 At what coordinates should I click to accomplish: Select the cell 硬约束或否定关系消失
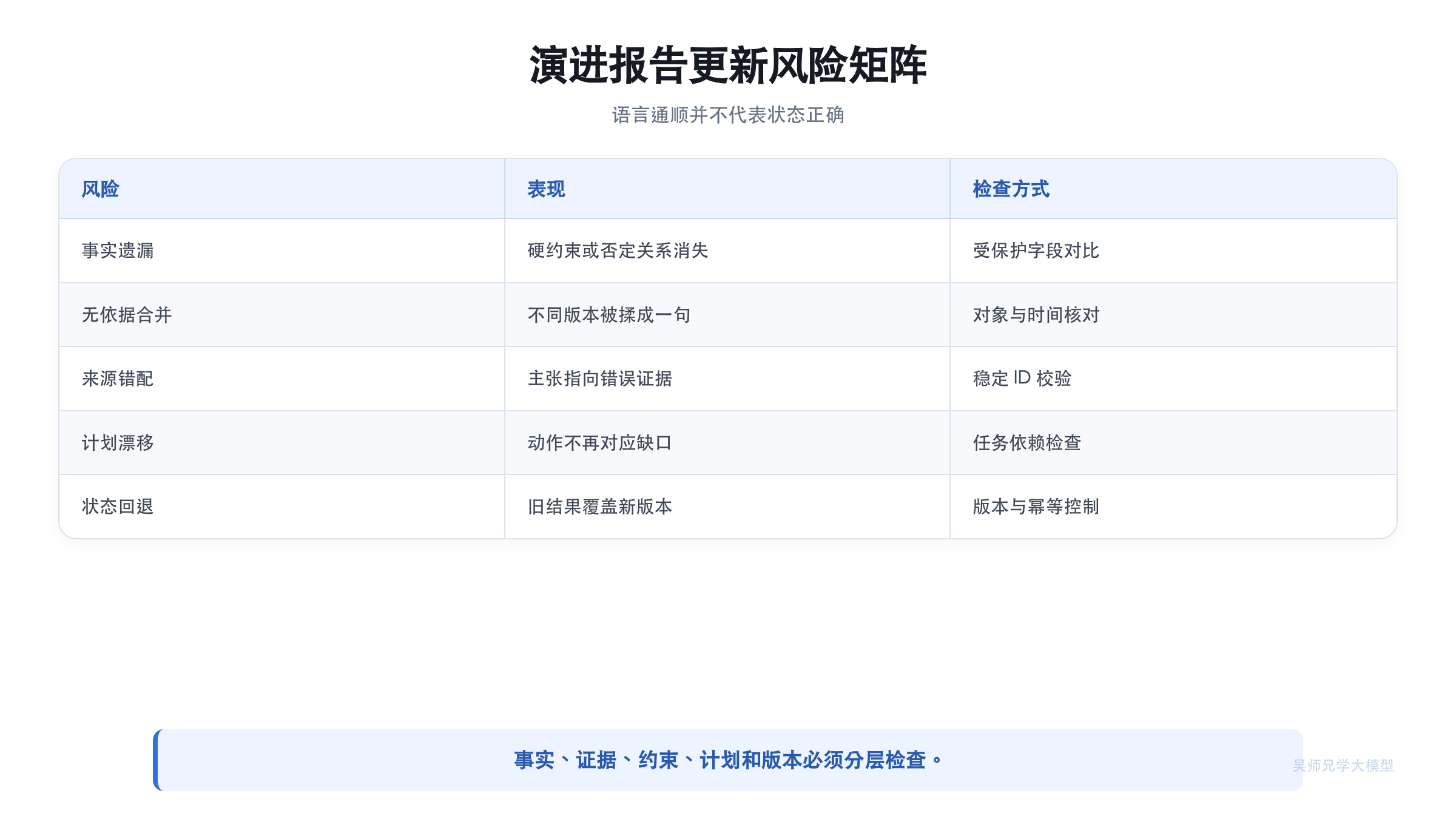click(727, 251)
